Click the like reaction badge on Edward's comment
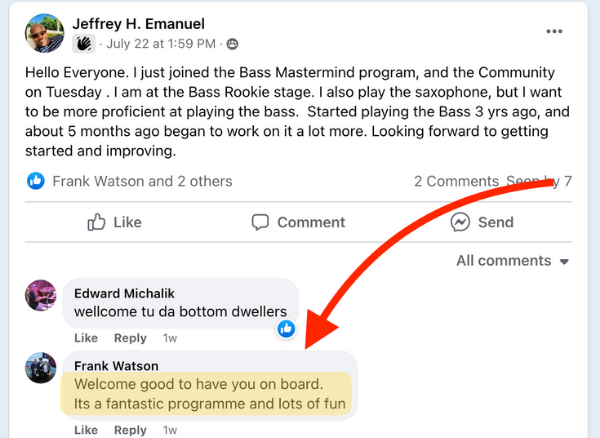This screenshot has height=438, width=600. tap(286, 328)
